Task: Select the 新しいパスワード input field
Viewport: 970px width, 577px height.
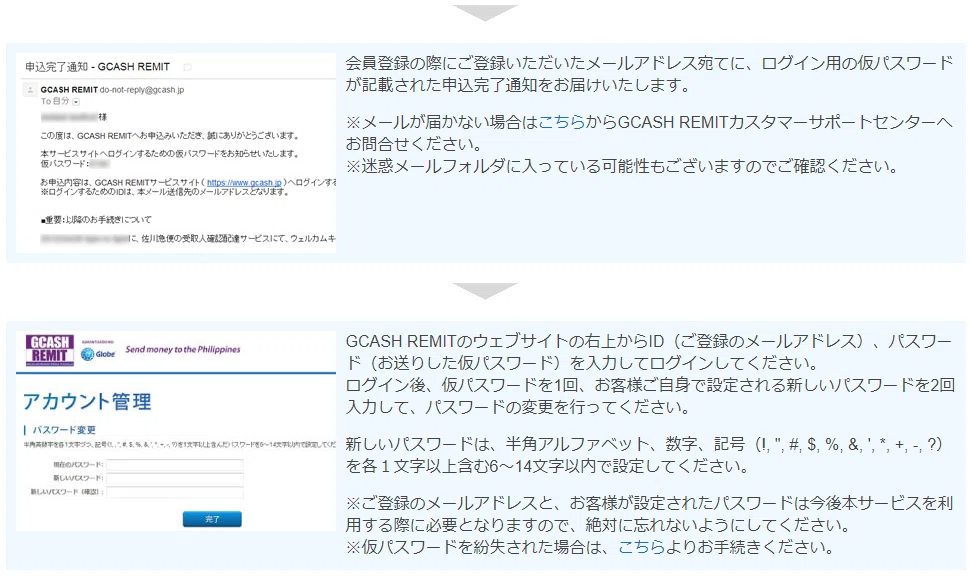Action: [x=175, y=478]
